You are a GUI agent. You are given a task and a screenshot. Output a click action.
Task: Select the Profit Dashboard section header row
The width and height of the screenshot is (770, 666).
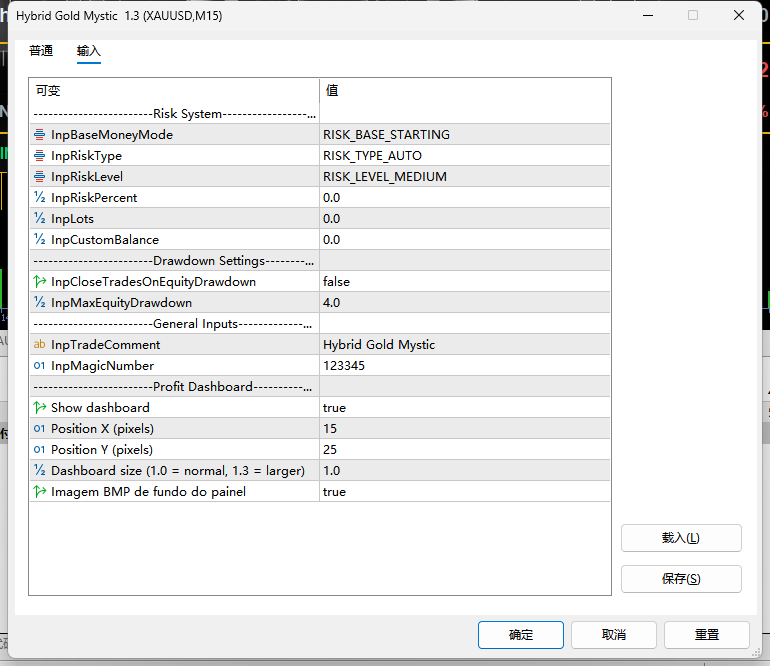pyautogui.click(x=320, y=387)
